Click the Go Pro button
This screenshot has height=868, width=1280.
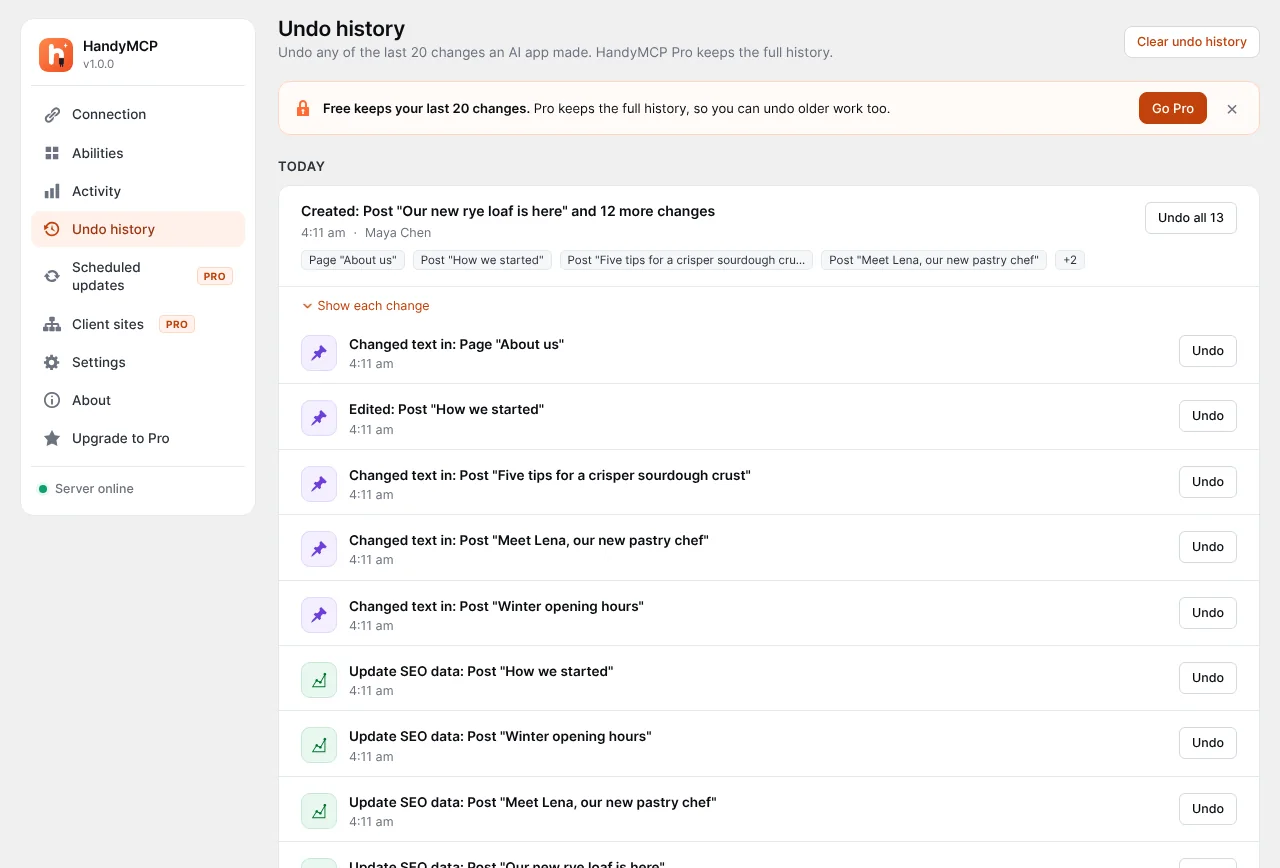tap(1173, 108)
